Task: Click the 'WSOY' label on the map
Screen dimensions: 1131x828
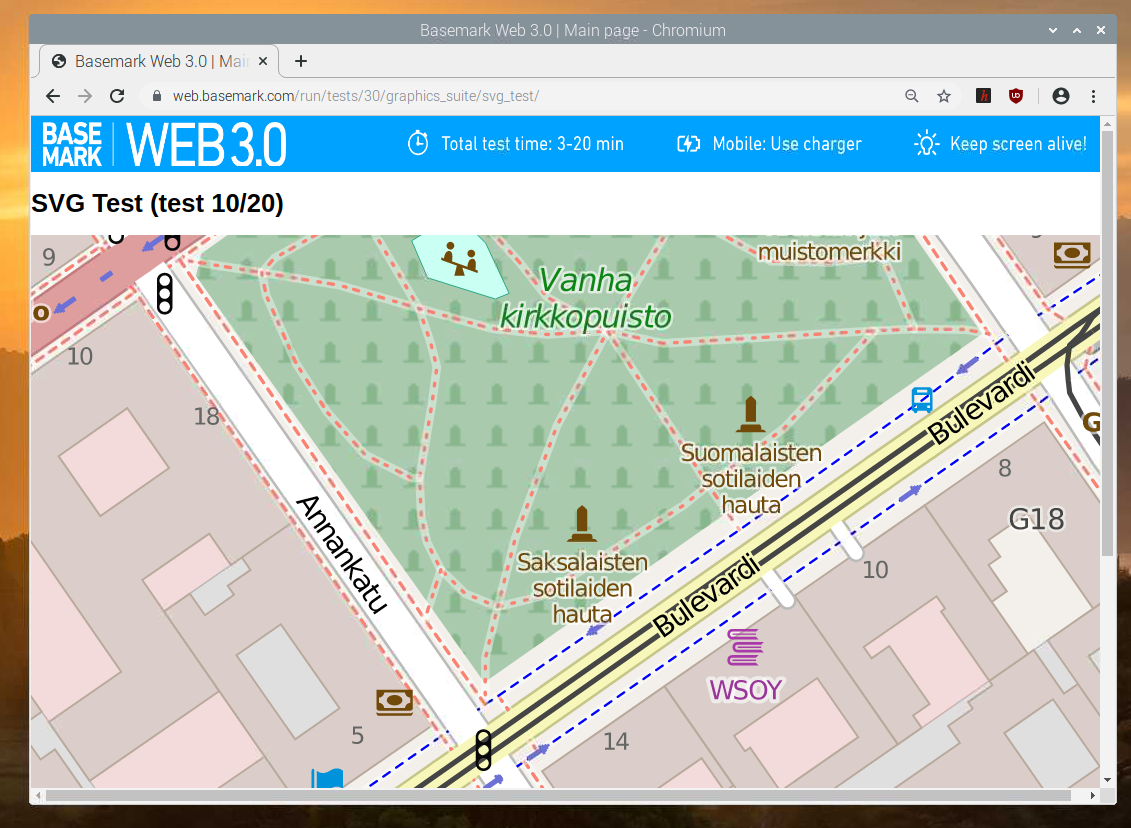Action: point(745,690)
